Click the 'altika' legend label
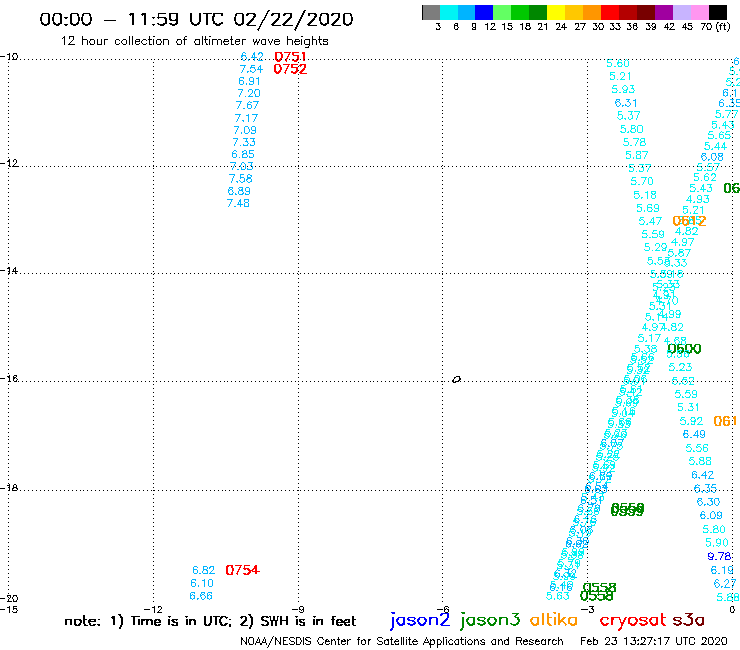The width and height of the screenshot is (740, 650). point(554,620)
